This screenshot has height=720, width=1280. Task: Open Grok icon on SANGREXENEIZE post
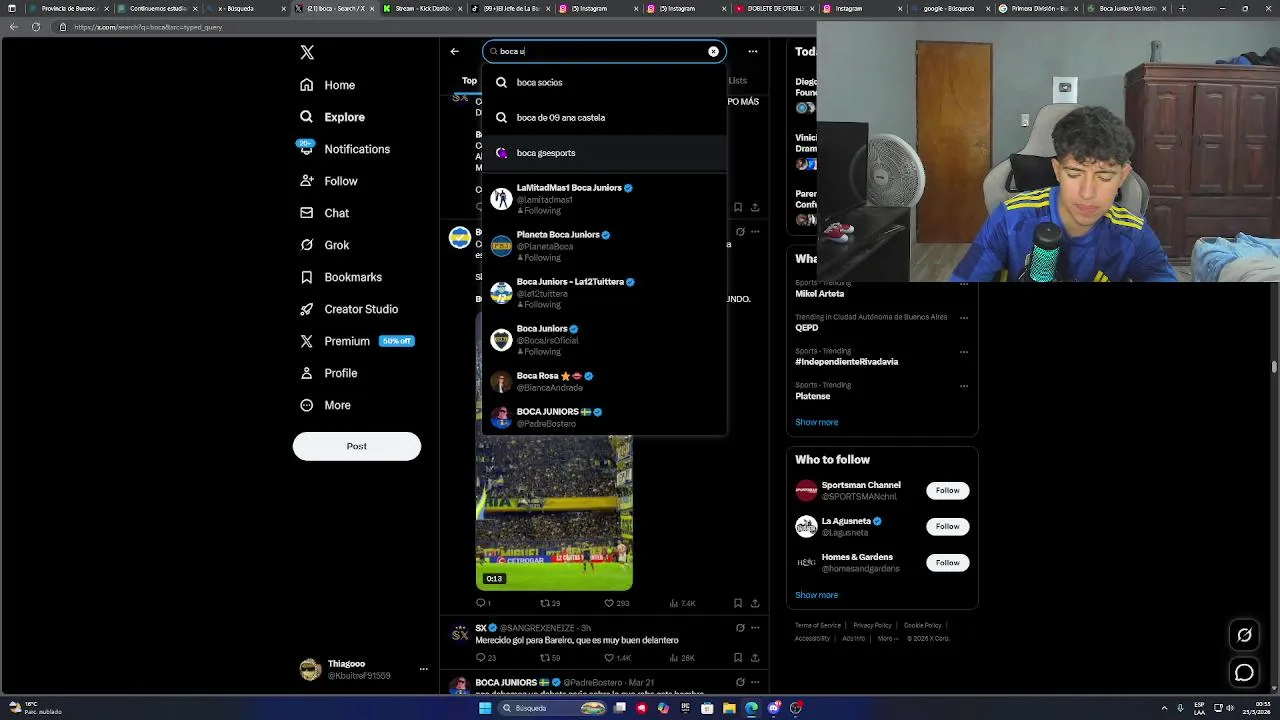click(x=740, y=628)
